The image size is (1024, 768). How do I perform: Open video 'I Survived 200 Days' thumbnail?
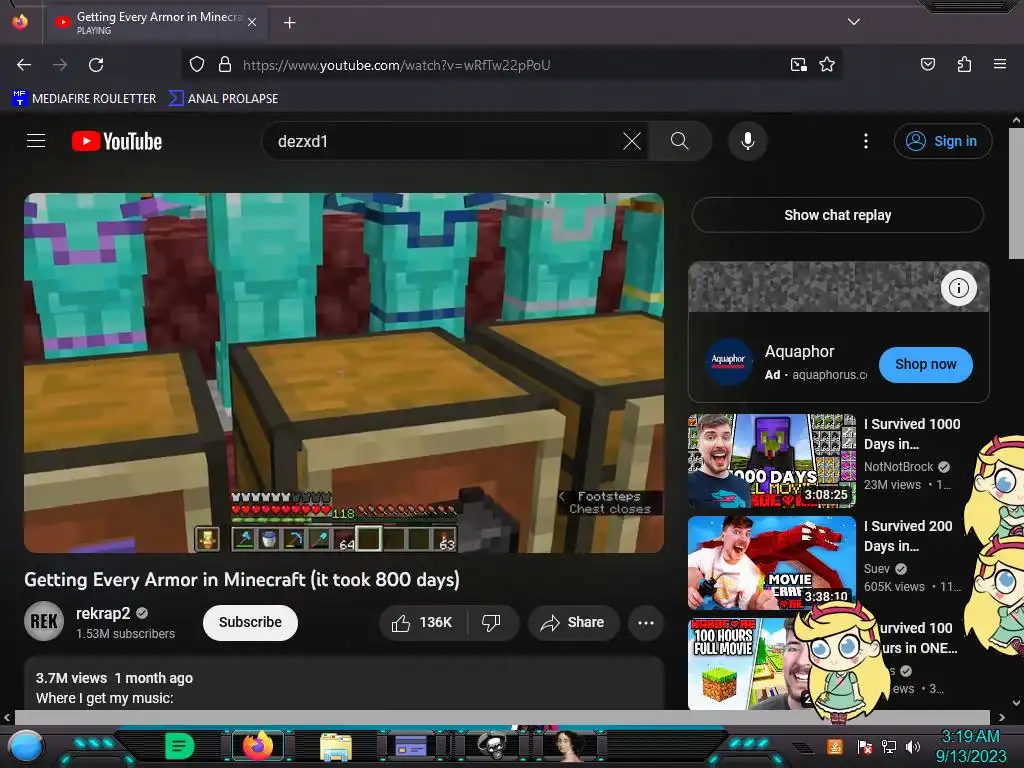click(x=772, y=563)
